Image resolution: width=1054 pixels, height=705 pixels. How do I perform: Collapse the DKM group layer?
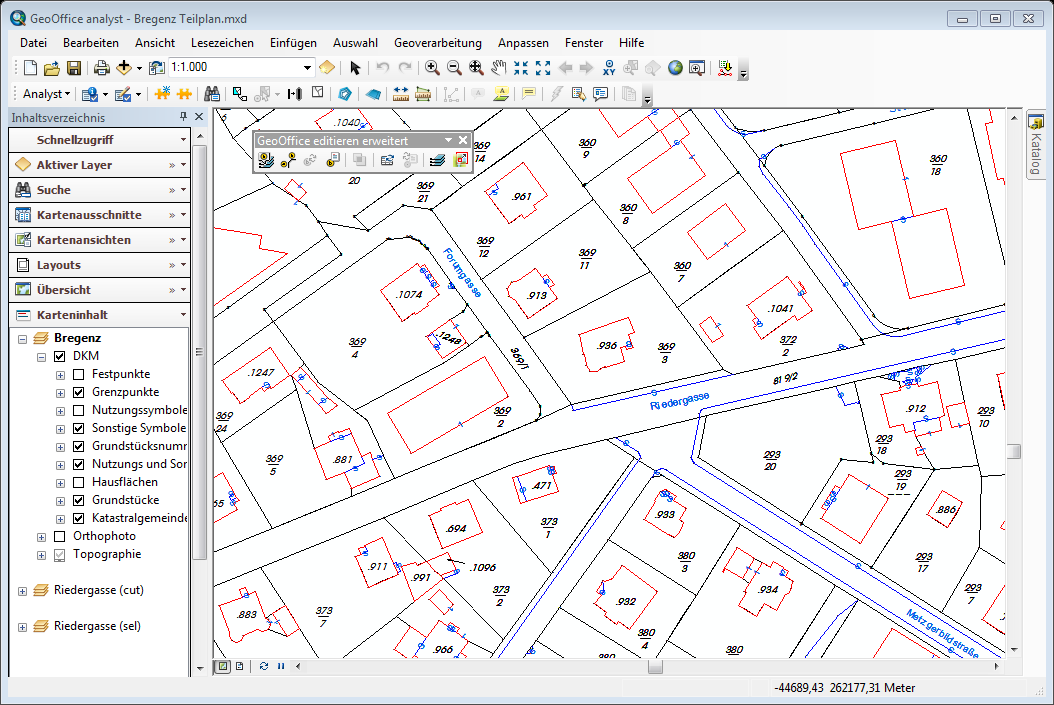click(x=42, y=356)
